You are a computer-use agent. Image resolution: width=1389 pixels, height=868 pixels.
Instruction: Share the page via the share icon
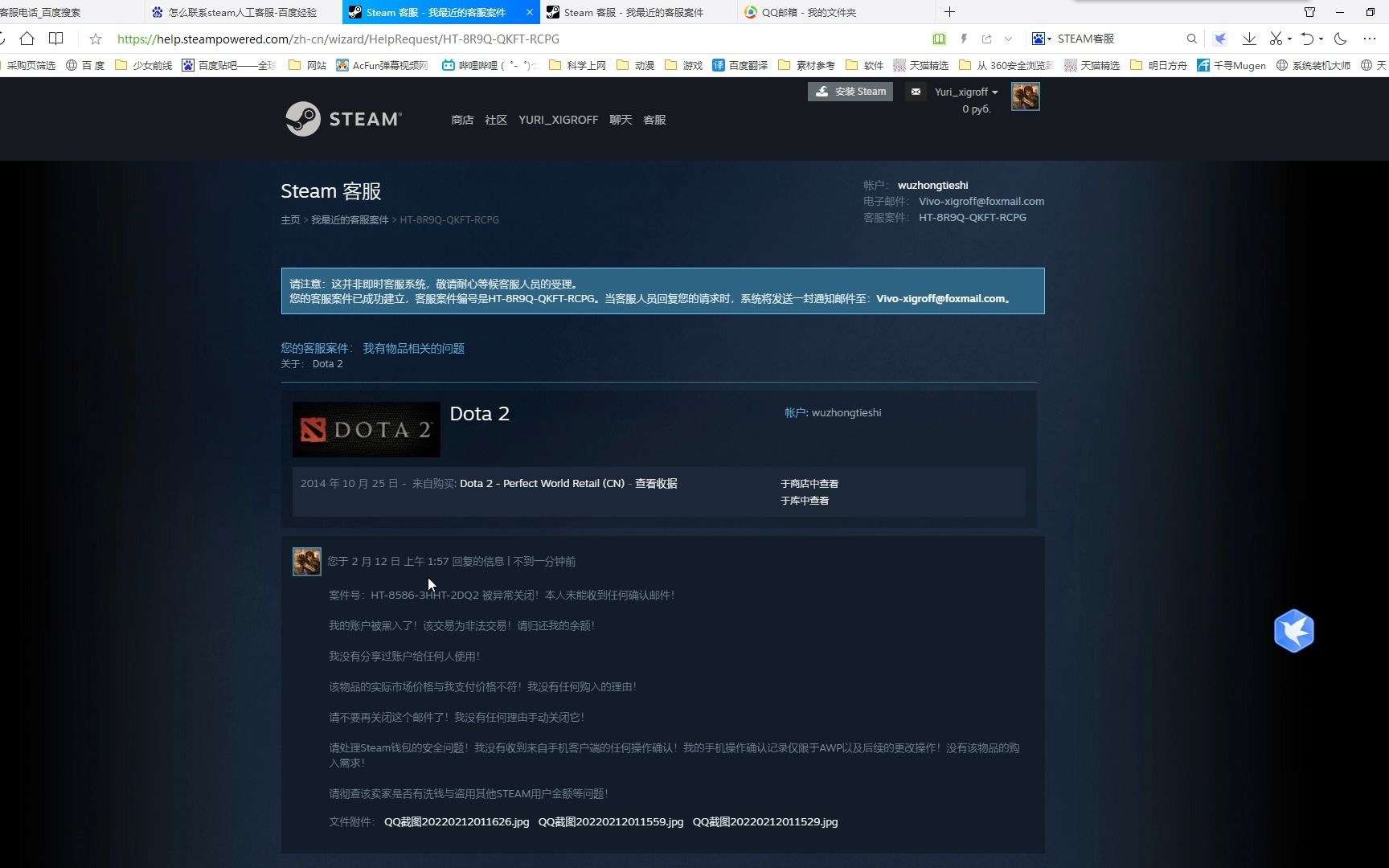tap(986, 39)
